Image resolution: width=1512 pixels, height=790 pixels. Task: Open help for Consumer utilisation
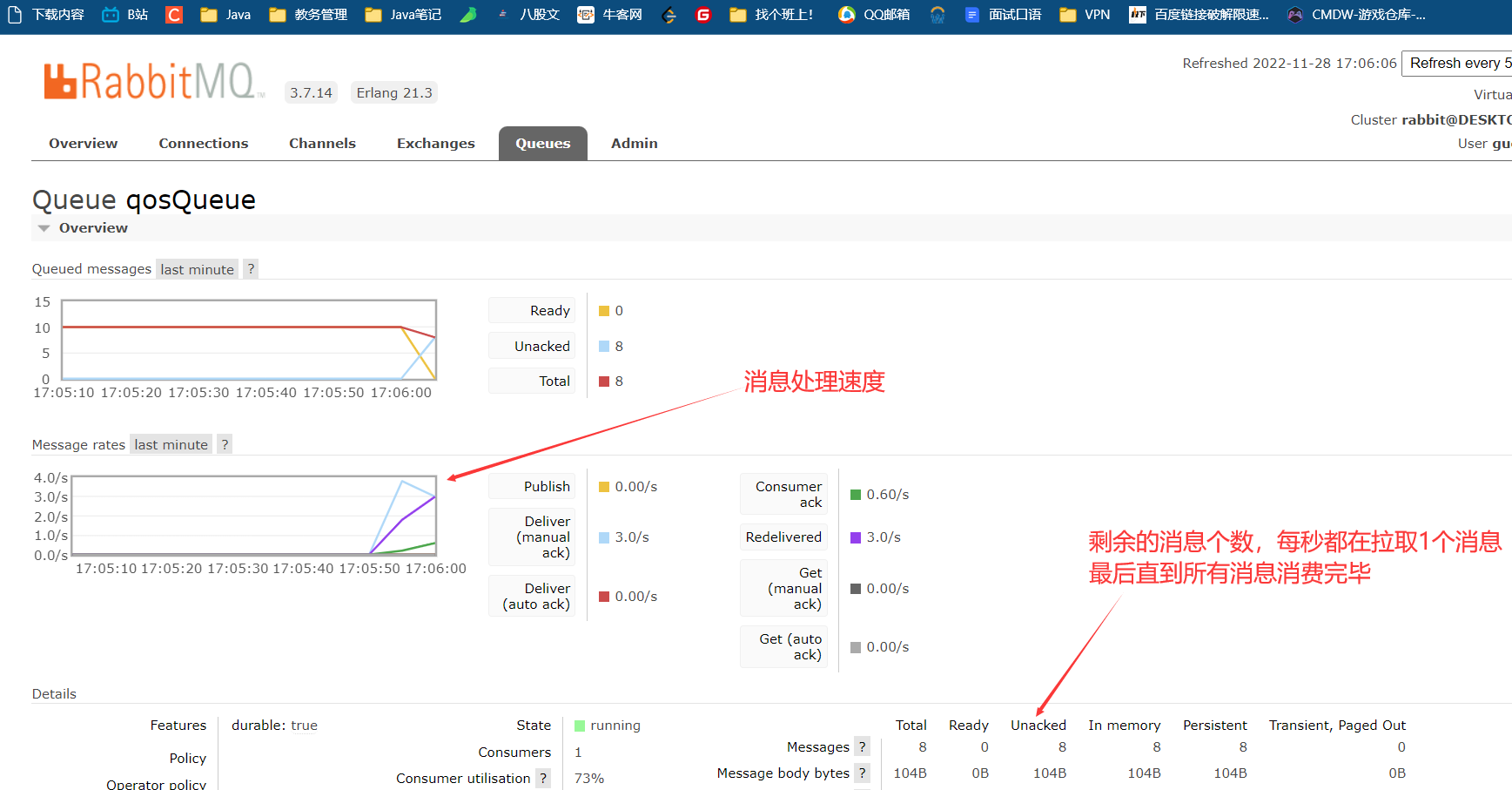[543, 778]
